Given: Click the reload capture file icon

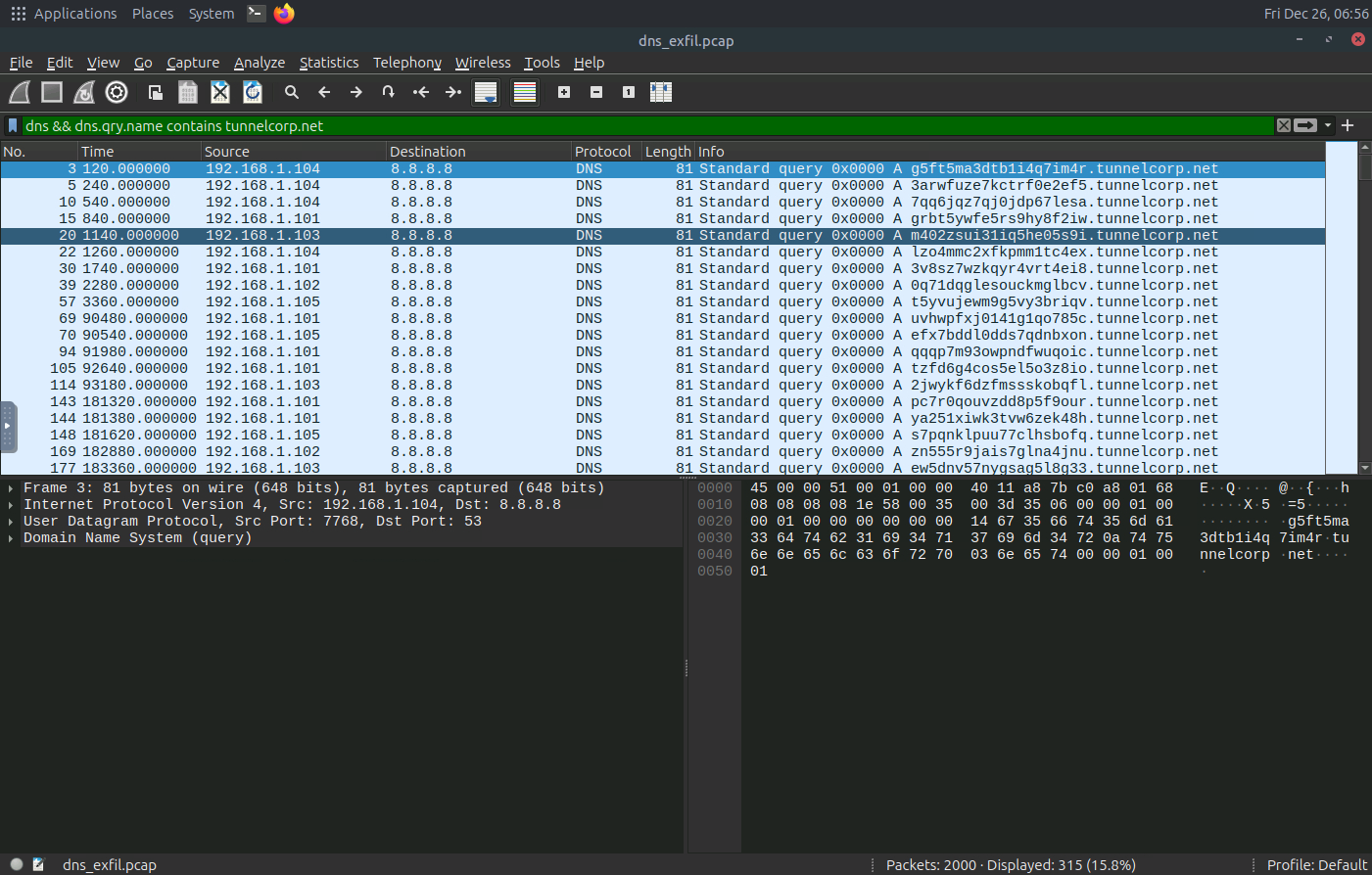Looking at the screenshot, I should coord(253,92).
